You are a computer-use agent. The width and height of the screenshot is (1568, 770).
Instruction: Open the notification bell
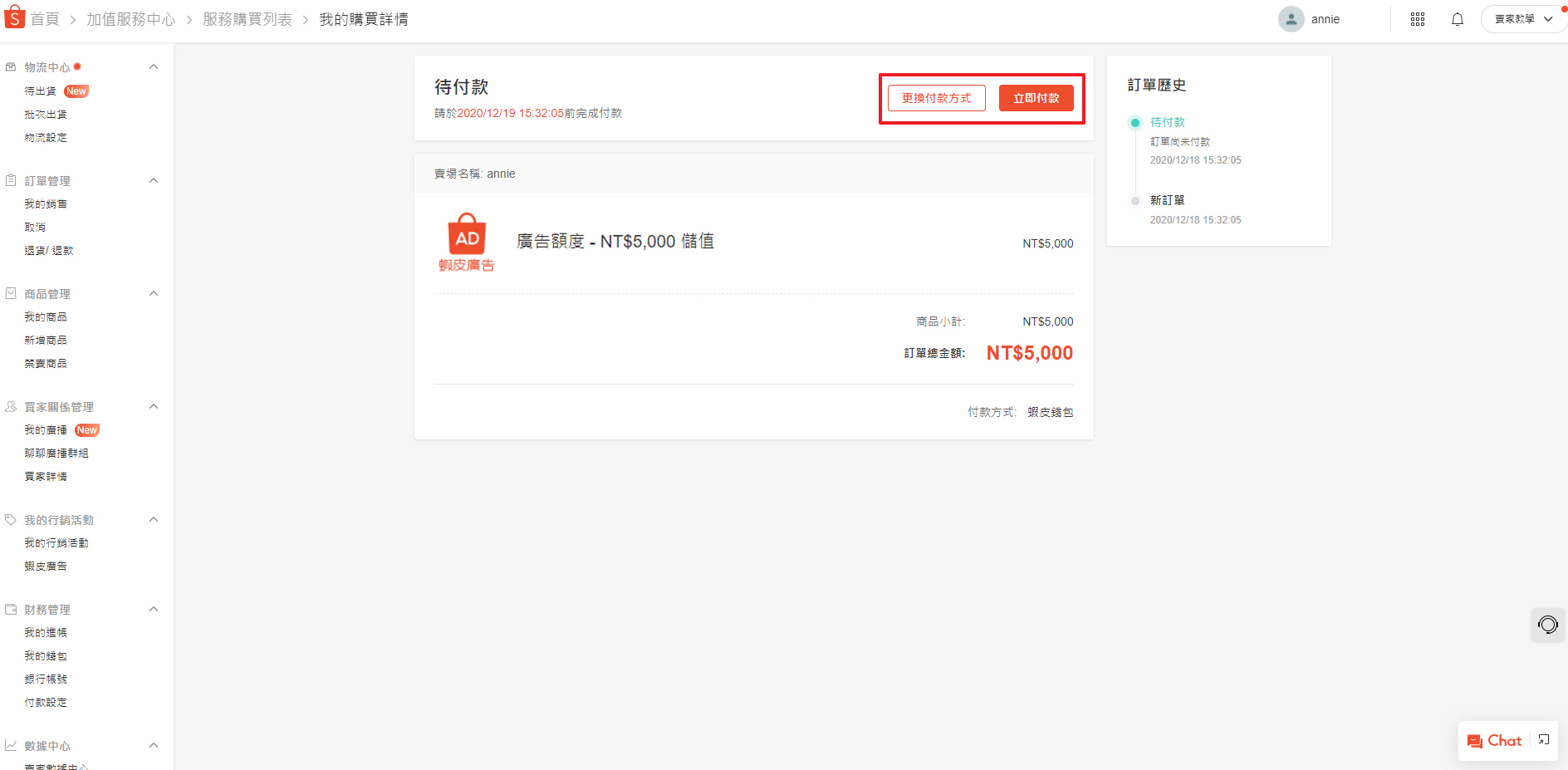pyautogui.click(x=1458, y=19)
